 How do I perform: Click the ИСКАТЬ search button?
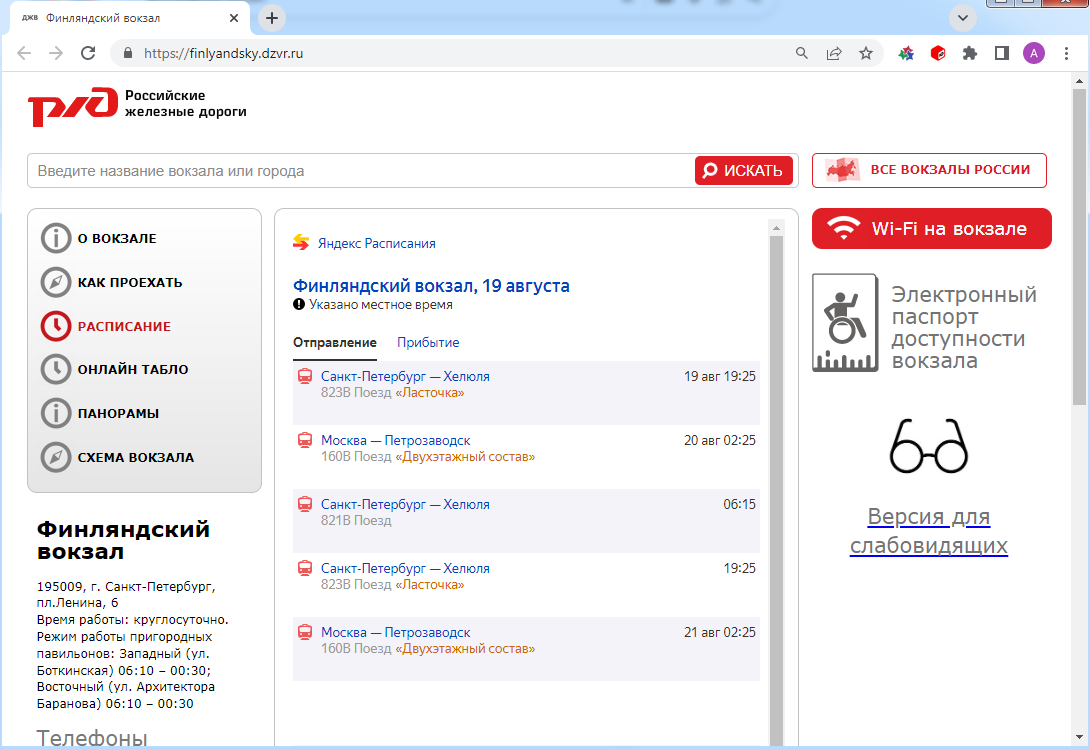744,170
